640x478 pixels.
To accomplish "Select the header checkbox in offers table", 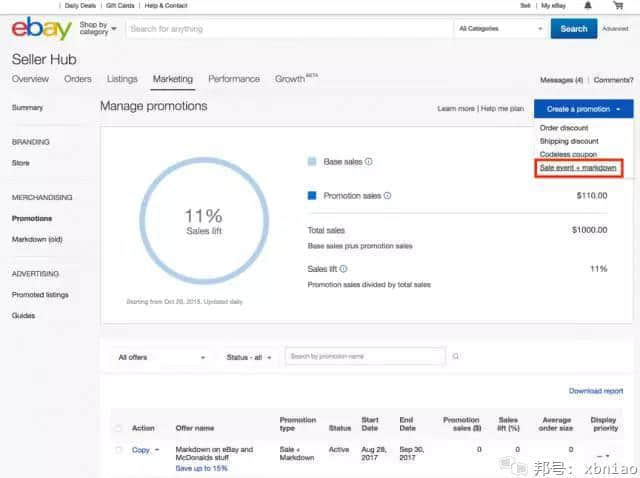I will (118, 428).
